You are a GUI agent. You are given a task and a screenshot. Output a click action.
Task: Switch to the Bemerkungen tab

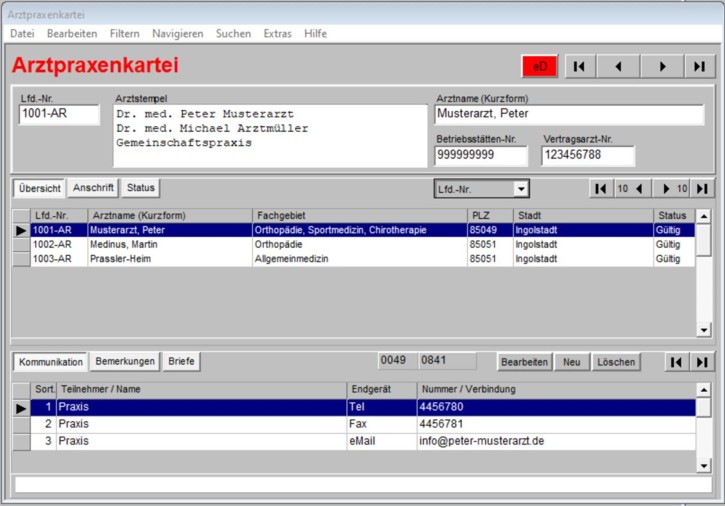125,361
